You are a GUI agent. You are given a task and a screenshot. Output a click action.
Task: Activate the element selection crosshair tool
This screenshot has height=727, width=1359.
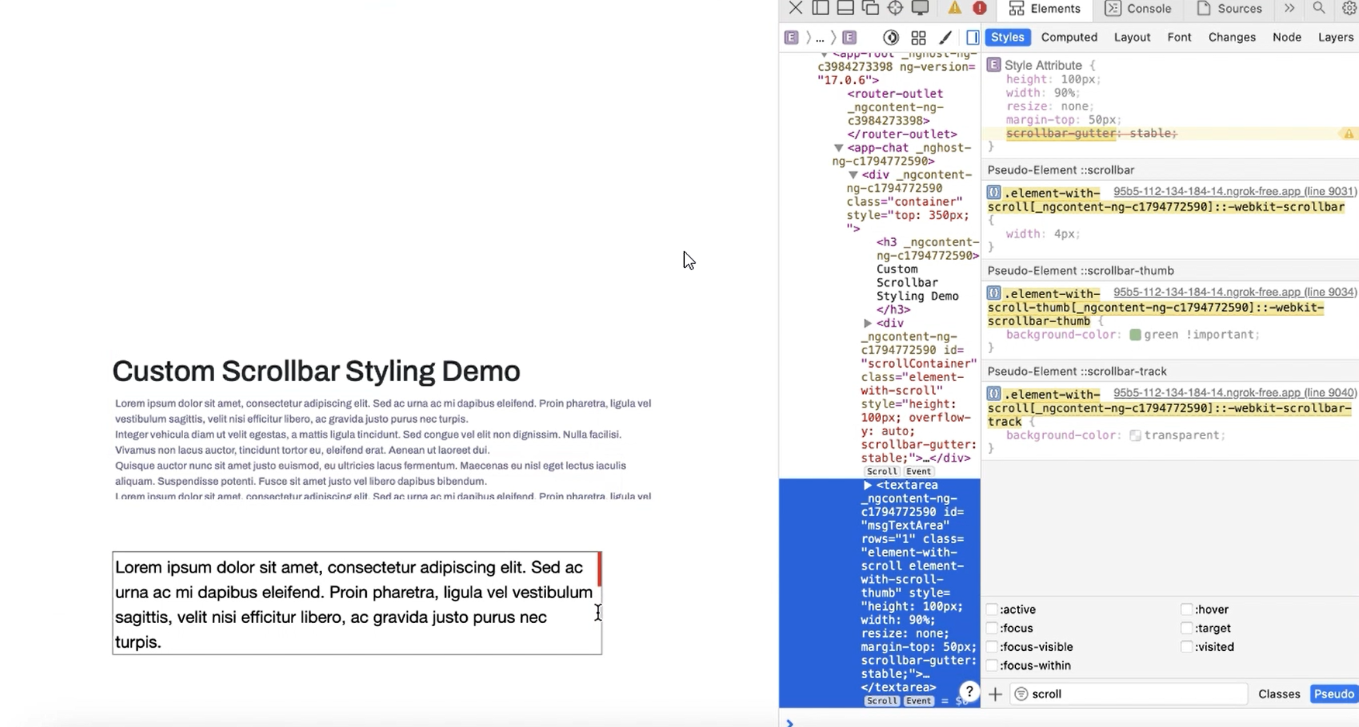pos(896,8)
